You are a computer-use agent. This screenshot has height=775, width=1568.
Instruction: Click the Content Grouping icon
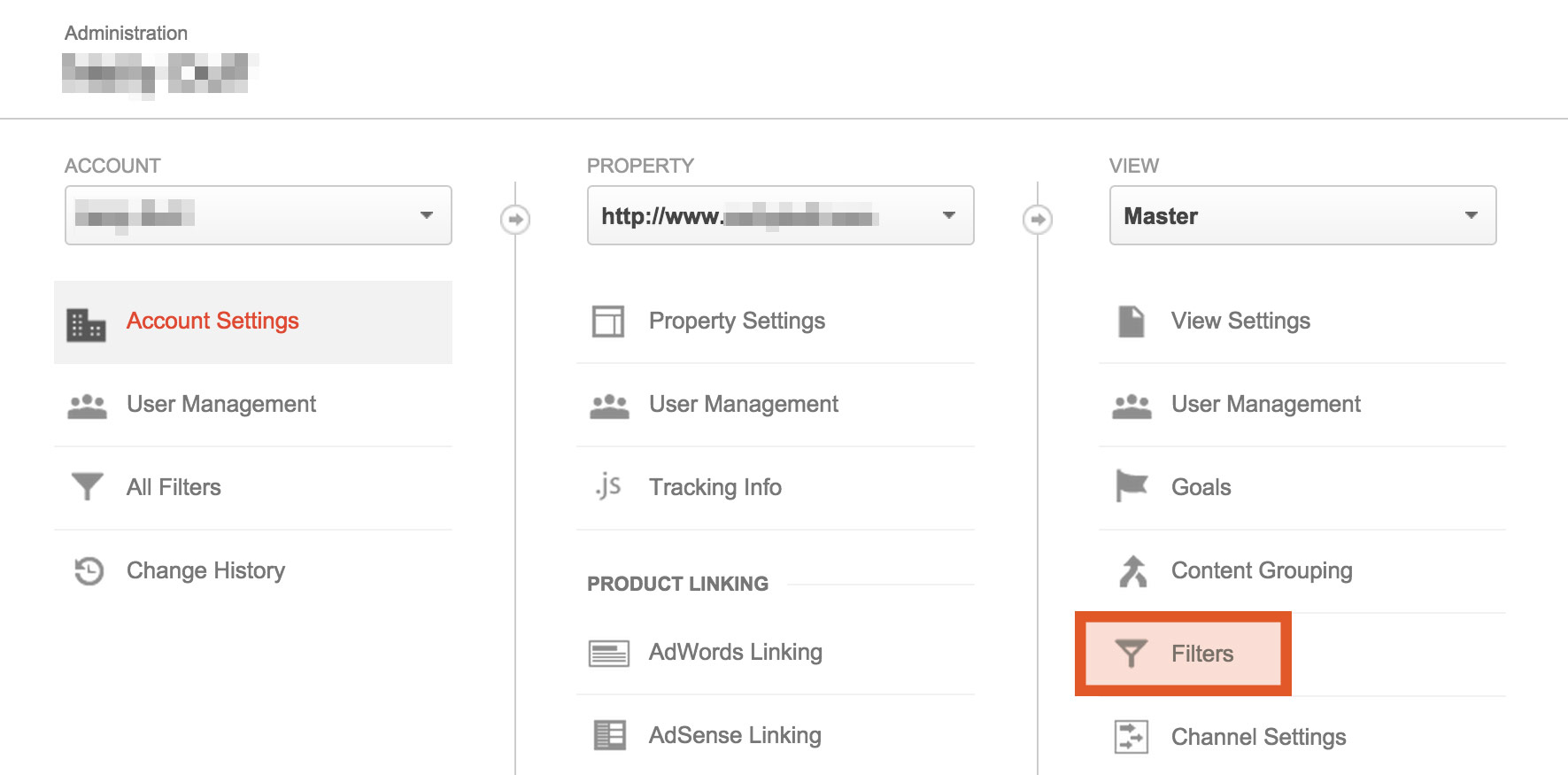click(1132, 571)
